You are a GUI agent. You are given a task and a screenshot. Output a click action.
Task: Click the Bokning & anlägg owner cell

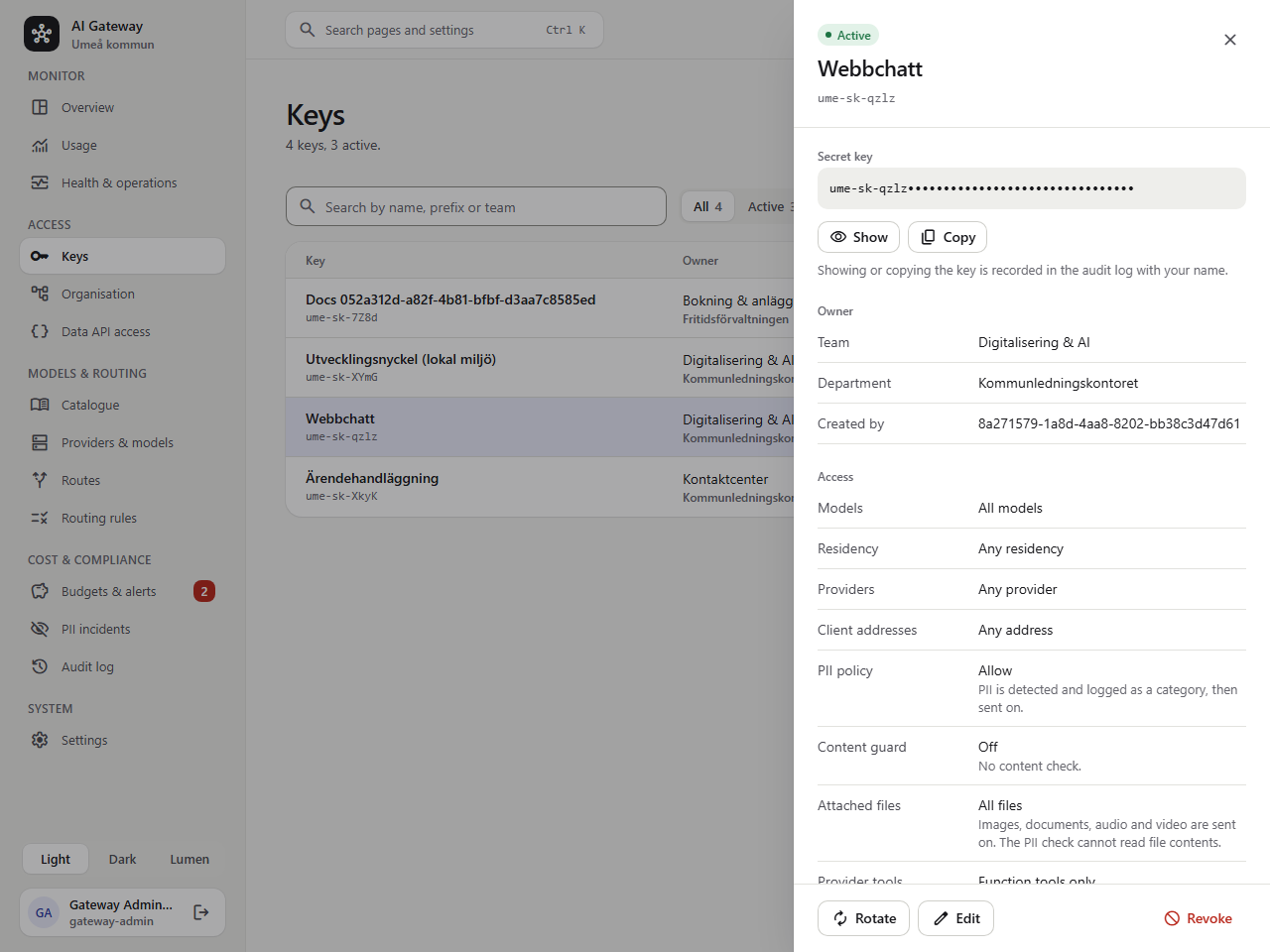click(x=738, y=307)
